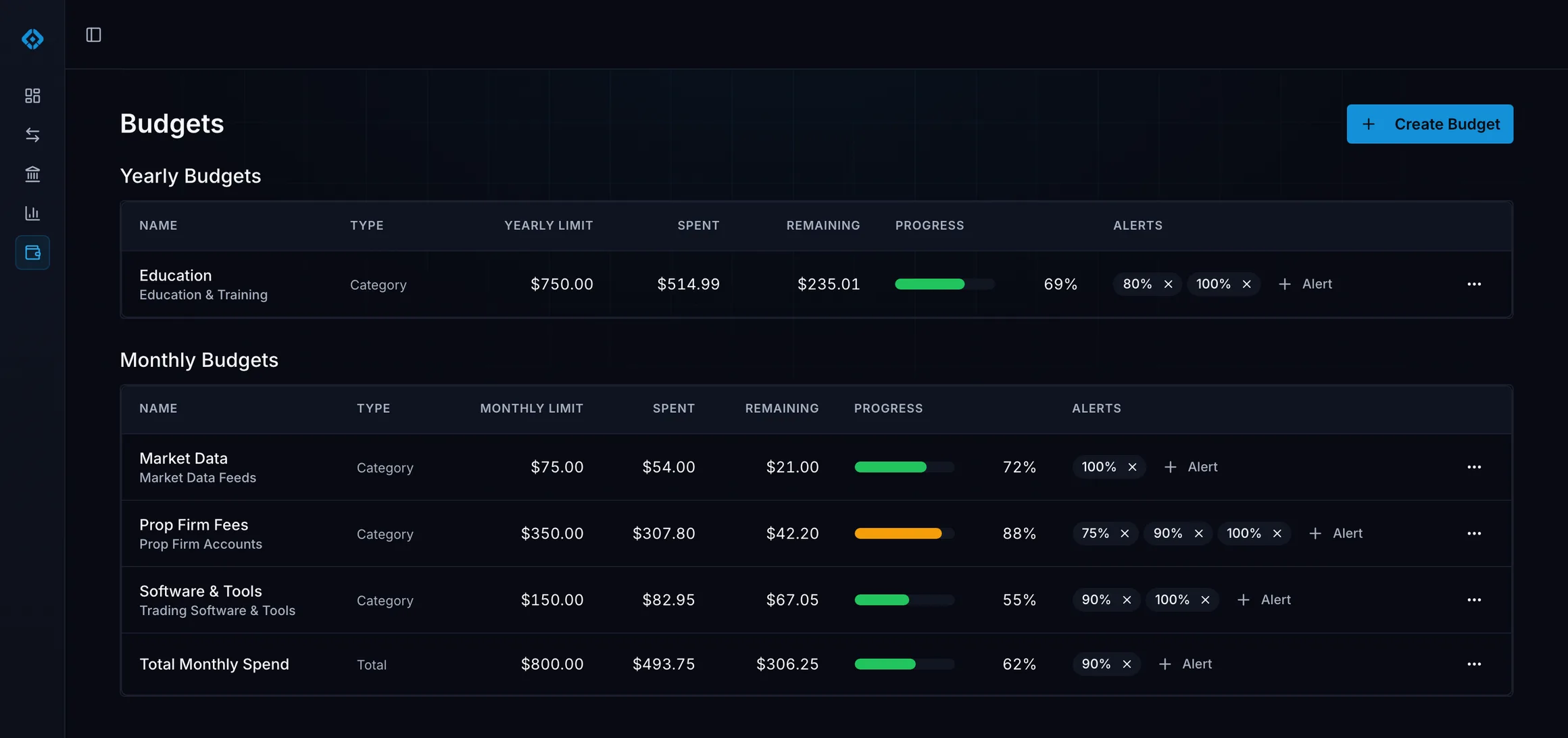Open more options for Total Monthly Spend
Image resolution: width=1568 pixels, height=738 pixels.
1474,664
